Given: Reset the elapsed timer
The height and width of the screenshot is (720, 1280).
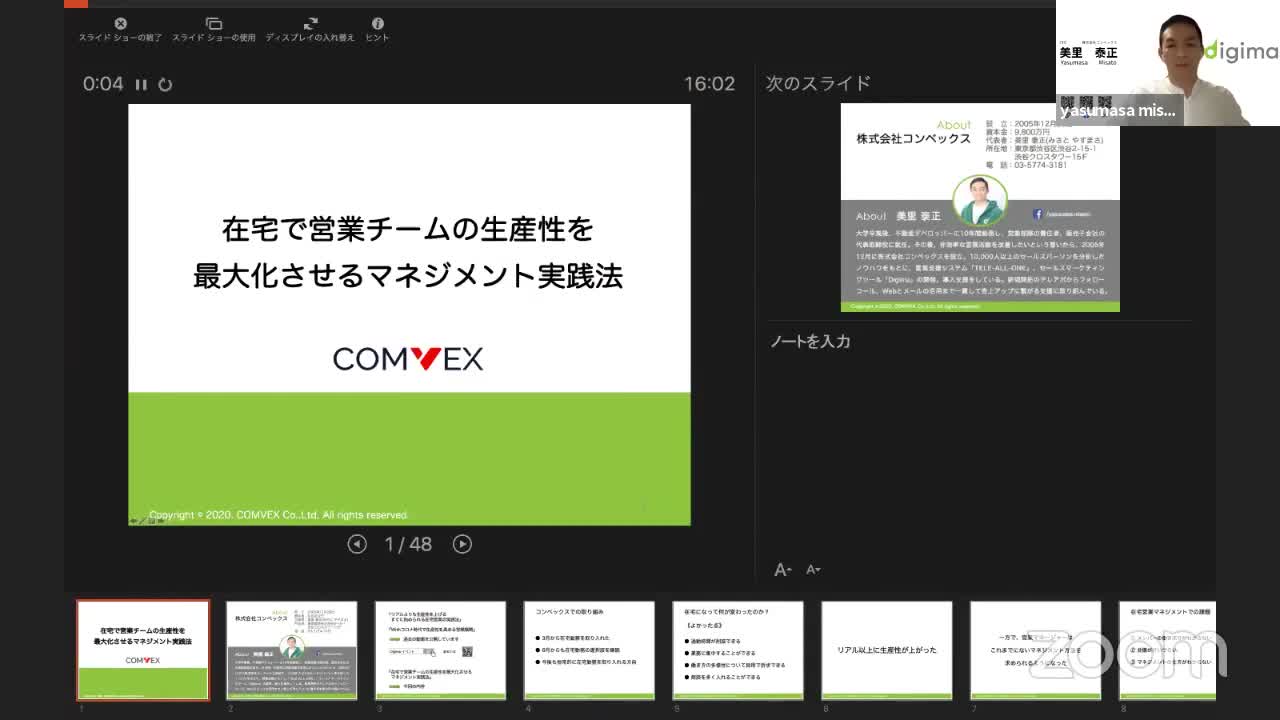Looking at the screenshot, I should pyautogui.click(x=165, y=85).
